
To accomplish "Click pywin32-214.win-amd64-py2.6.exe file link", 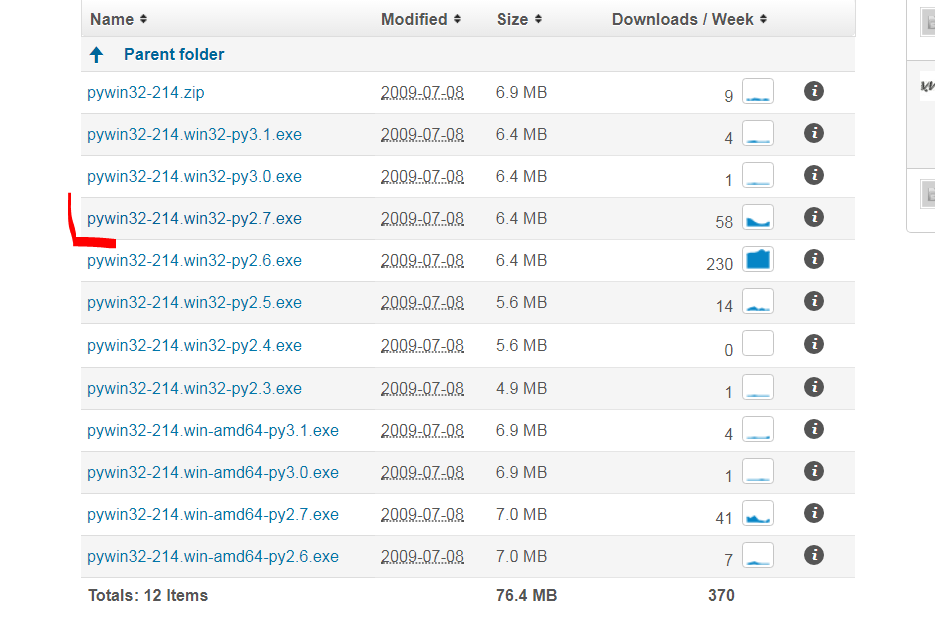I will (213, 556).
